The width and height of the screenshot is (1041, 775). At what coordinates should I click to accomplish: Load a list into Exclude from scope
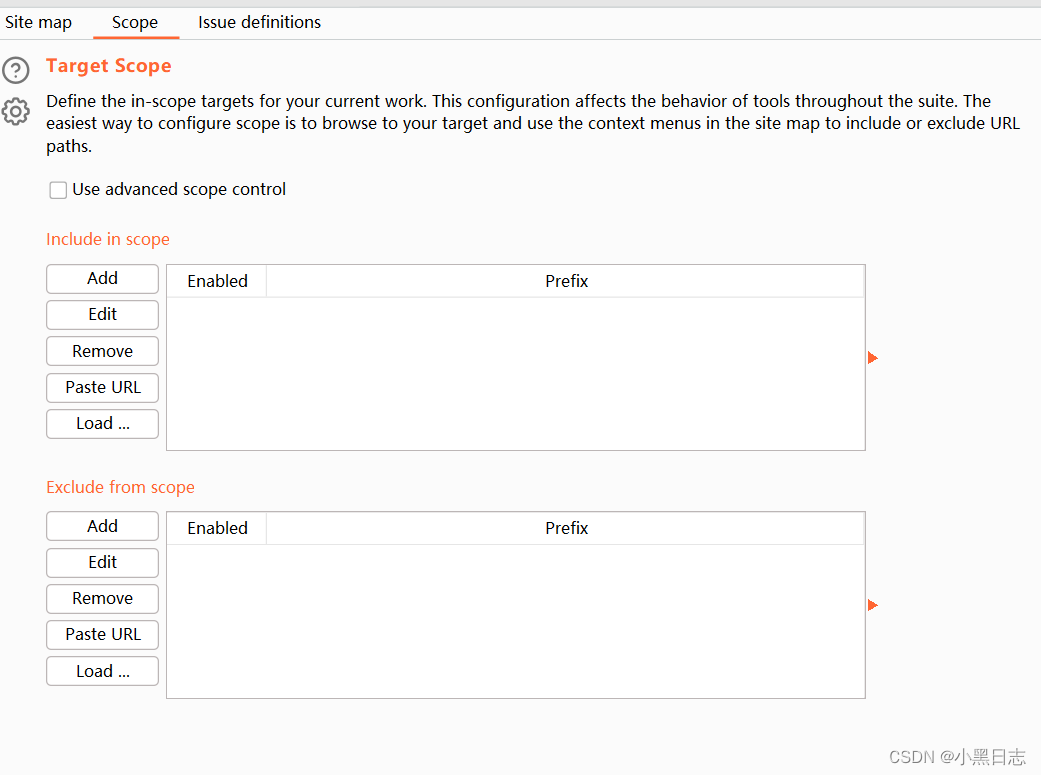click(x=102, y=671)
